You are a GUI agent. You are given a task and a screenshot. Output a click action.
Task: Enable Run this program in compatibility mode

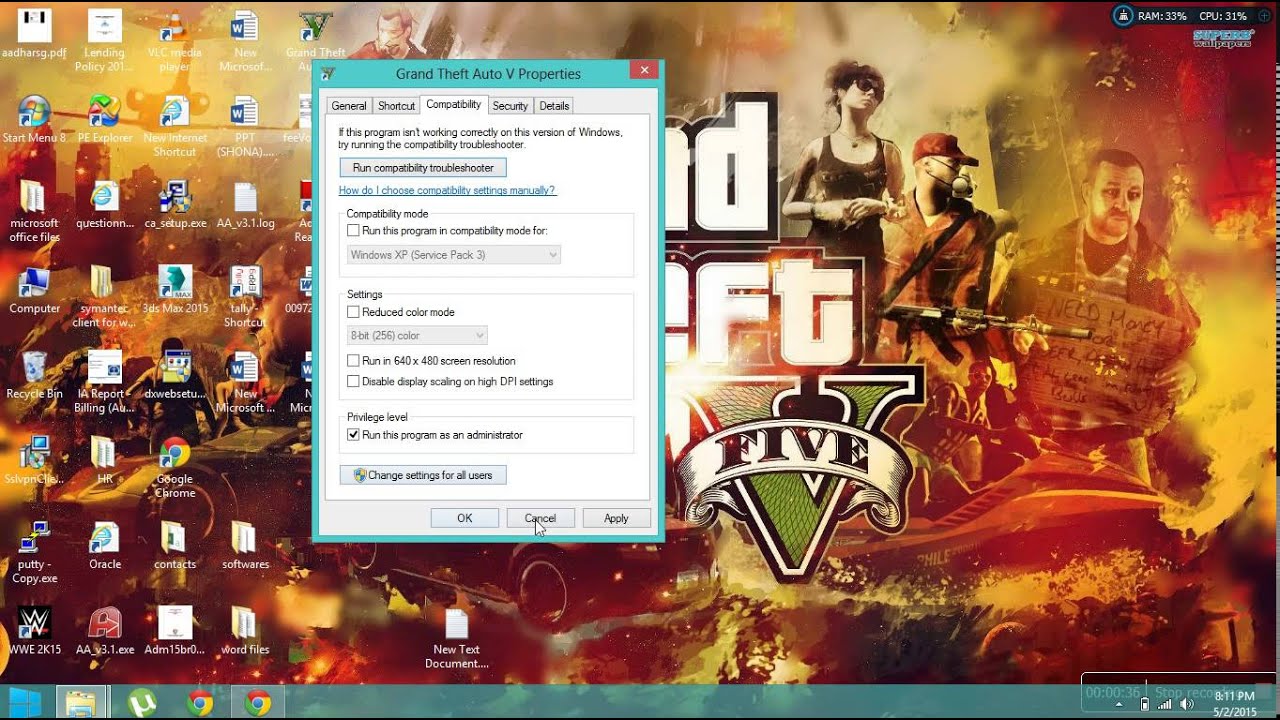coord(353,230)
